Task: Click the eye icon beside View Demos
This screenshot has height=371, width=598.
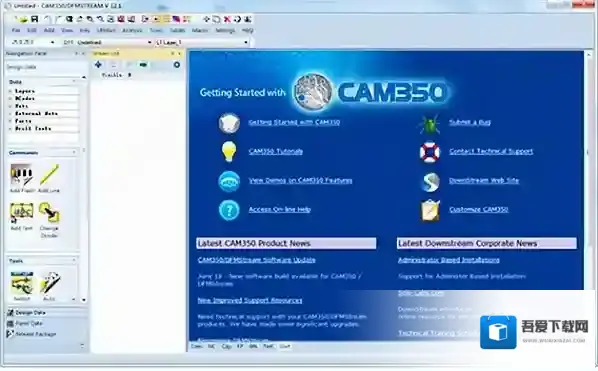Action: [229, 181]
